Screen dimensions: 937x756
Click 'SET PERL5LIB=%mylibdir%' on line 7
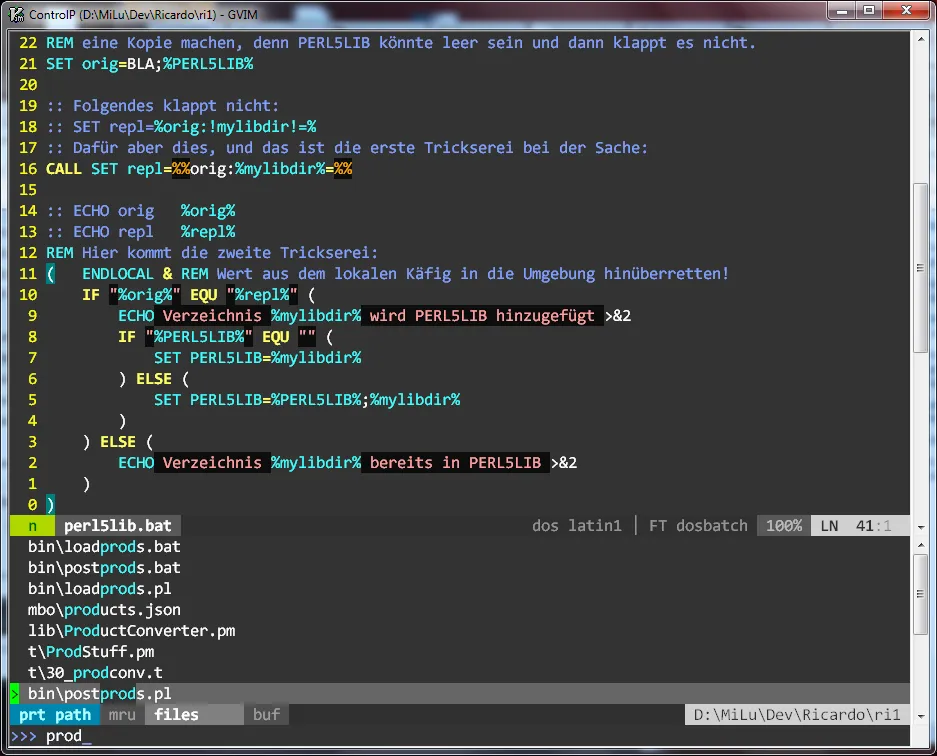(x=258, y=357)
